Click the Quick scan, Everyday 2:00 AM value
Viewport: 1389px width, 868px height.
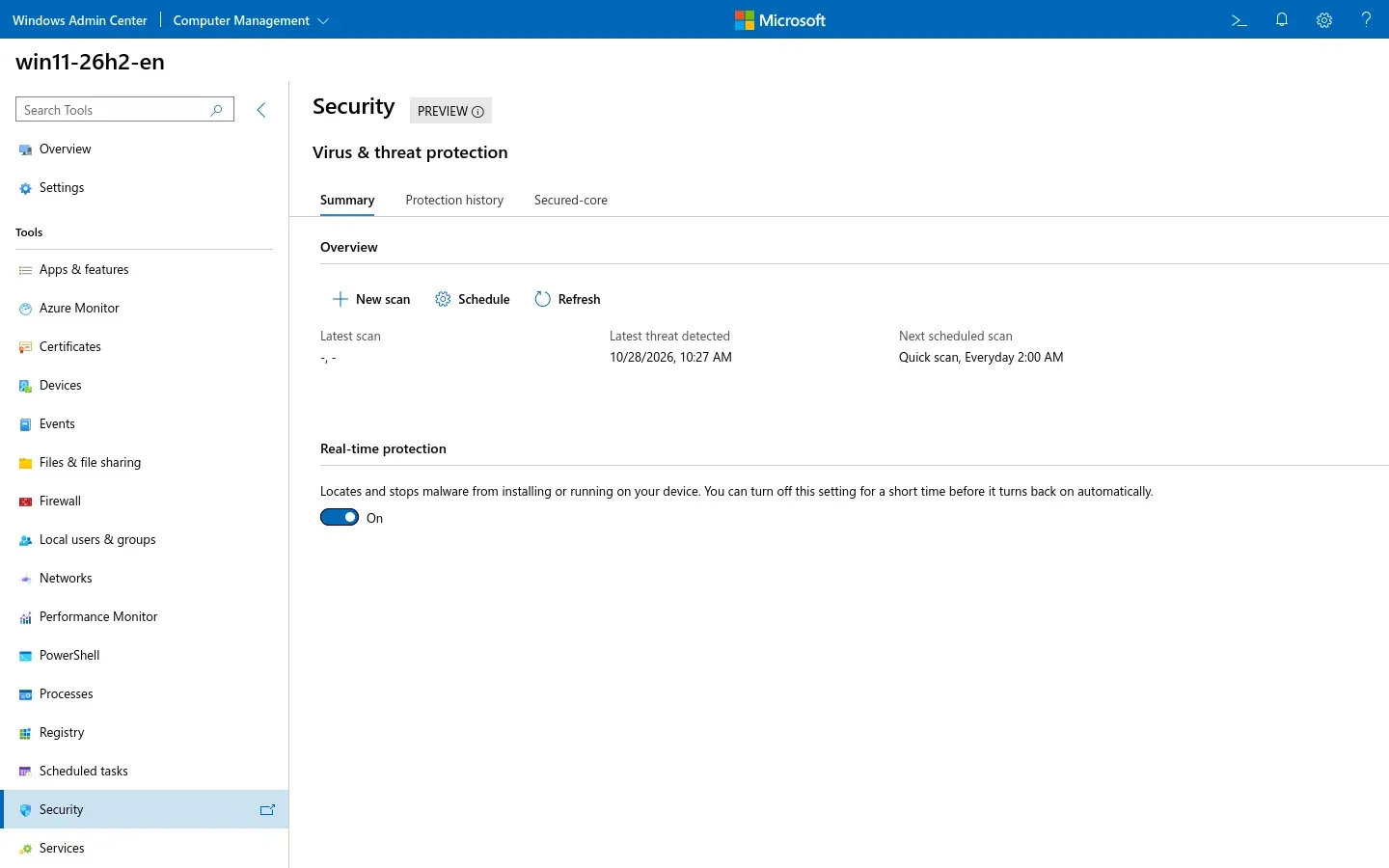click(981, 357)
